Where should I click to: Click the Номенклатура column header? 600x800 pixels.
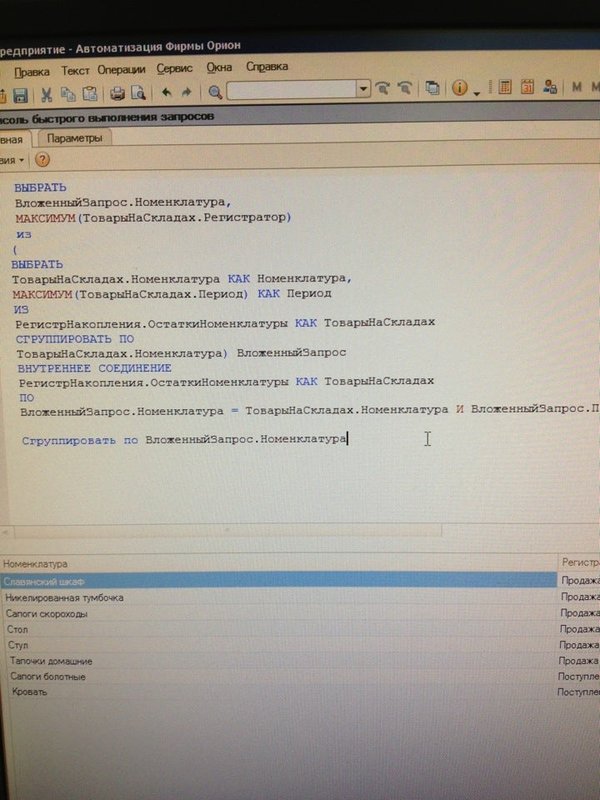(x=35, y=564)
